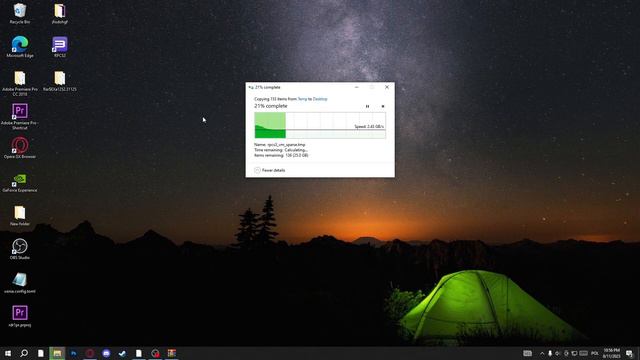640x360 pixels.
Task: Click the microphone tray icon
Action: coord(550,353)
